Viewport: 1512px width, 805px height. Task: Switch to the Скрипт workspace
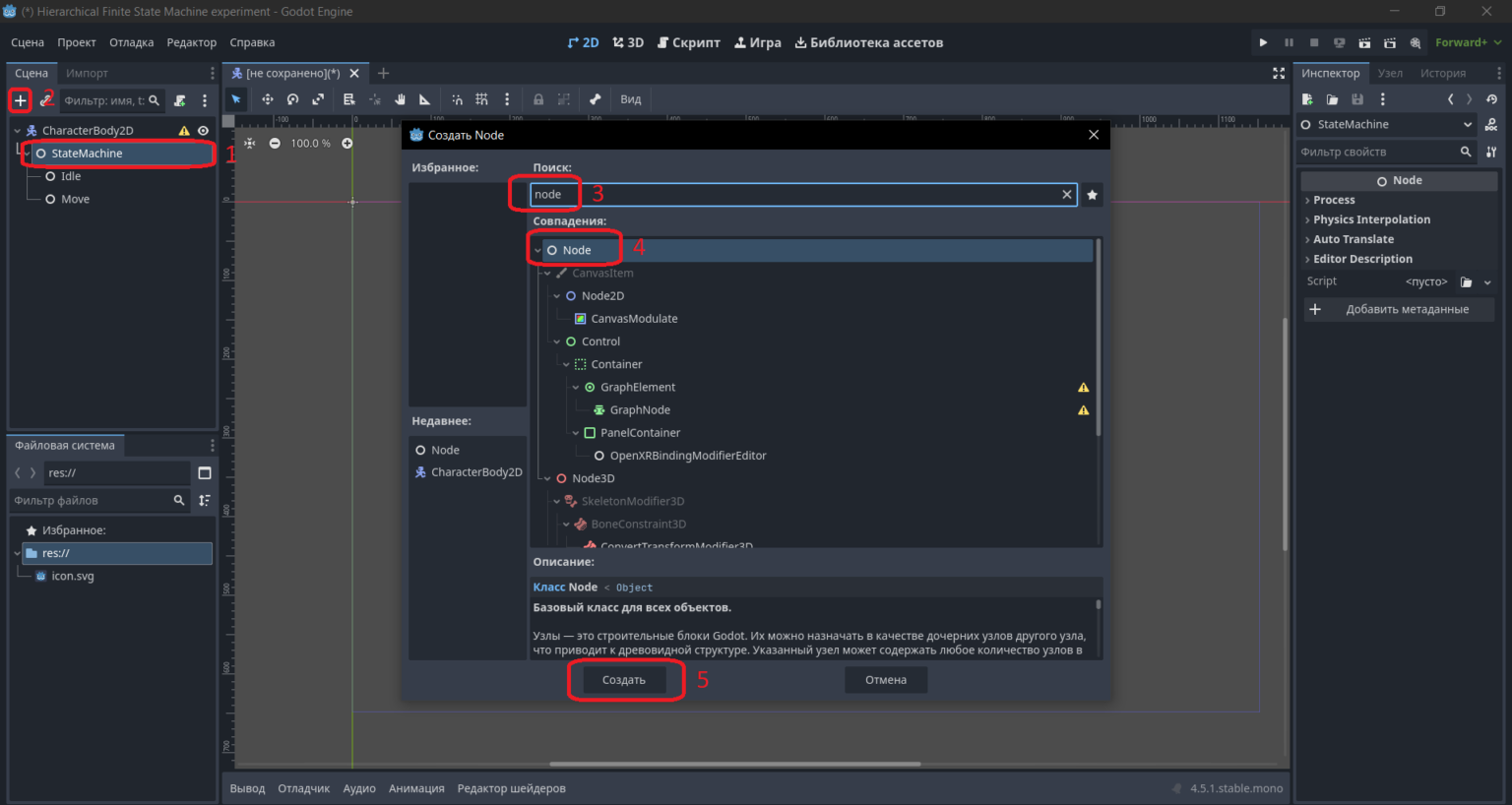pos(689,42)
